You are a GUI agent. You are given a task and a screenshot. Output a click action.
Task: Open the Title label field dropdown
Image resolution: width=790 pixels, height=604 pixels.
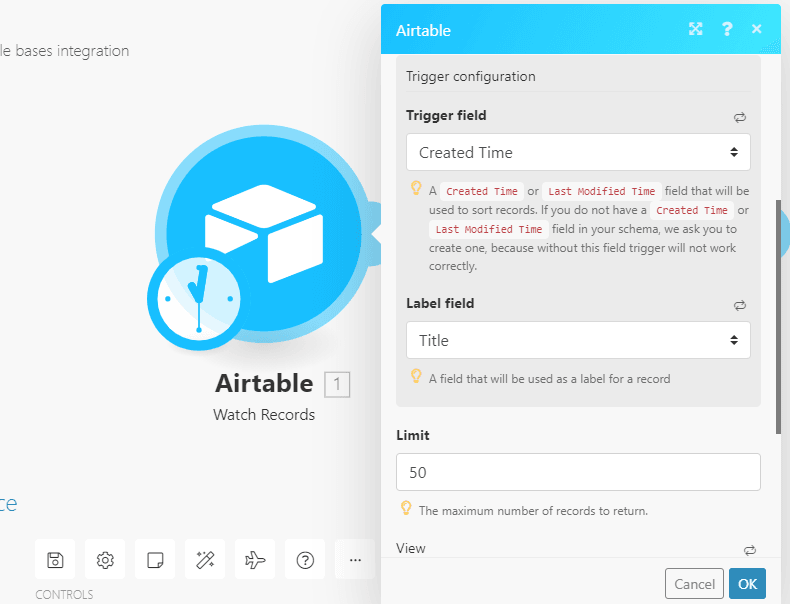tap(578, 340)
